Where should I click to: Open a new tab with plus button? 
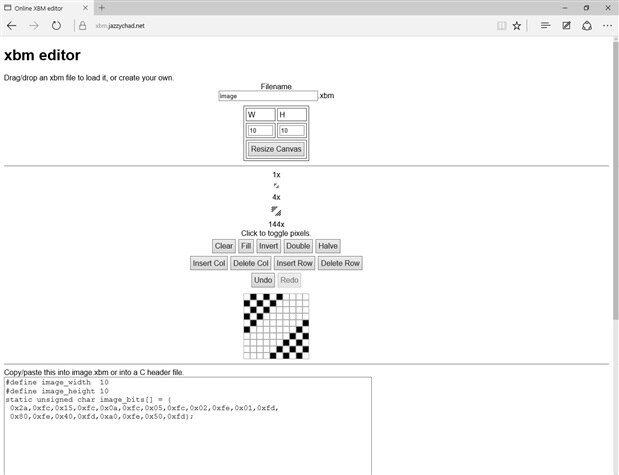click(101, 8)
